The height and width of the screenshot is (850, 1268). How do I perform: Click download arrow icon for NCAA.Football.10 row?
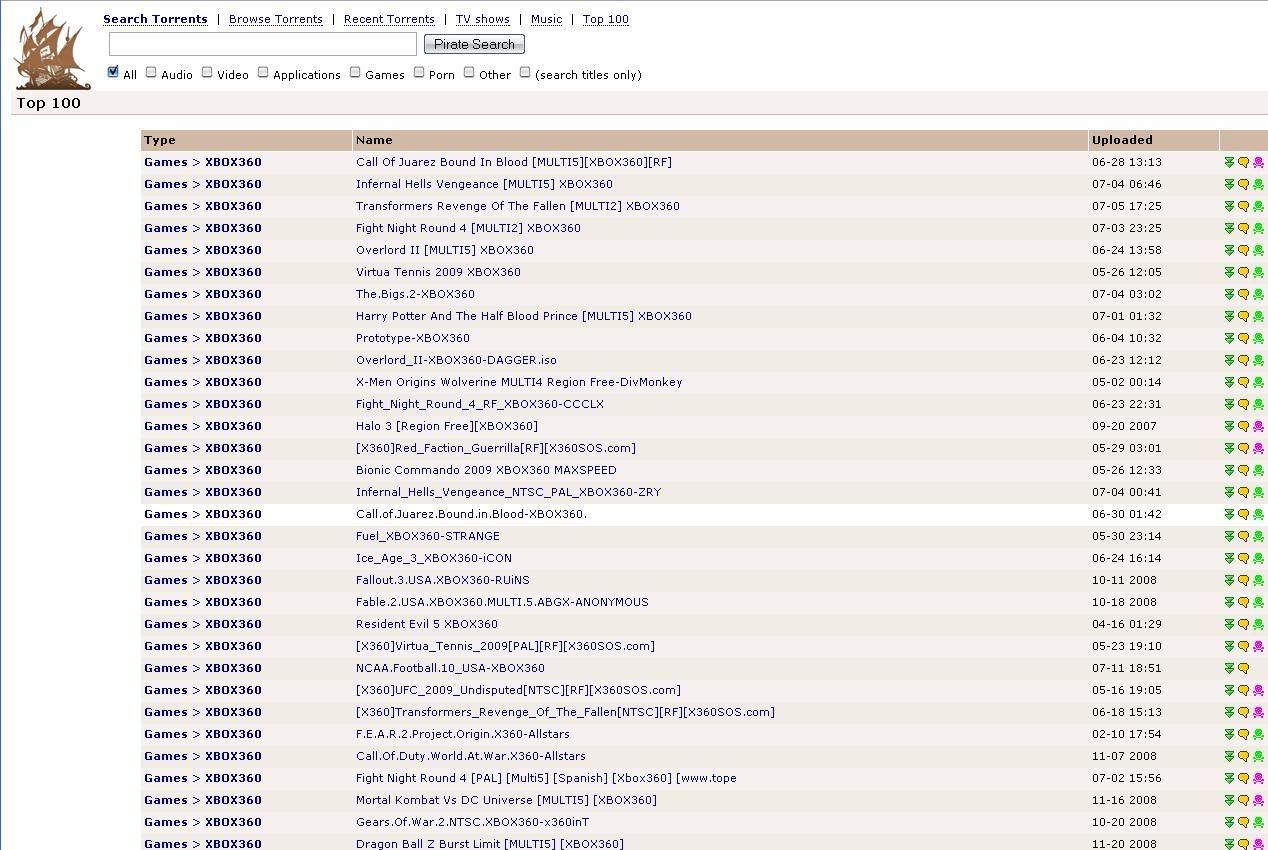coord(1229,669)
